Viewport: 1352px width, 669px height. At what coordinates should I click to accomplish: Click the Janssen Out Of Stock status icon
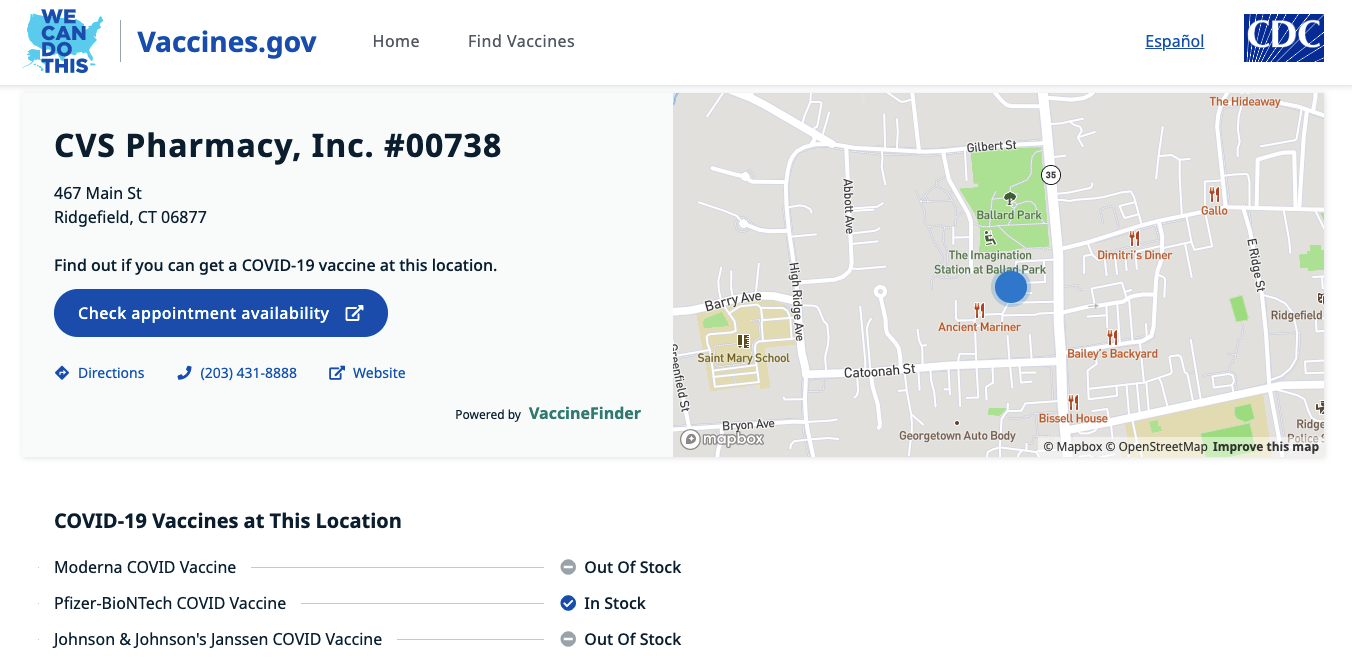[568, 639]
